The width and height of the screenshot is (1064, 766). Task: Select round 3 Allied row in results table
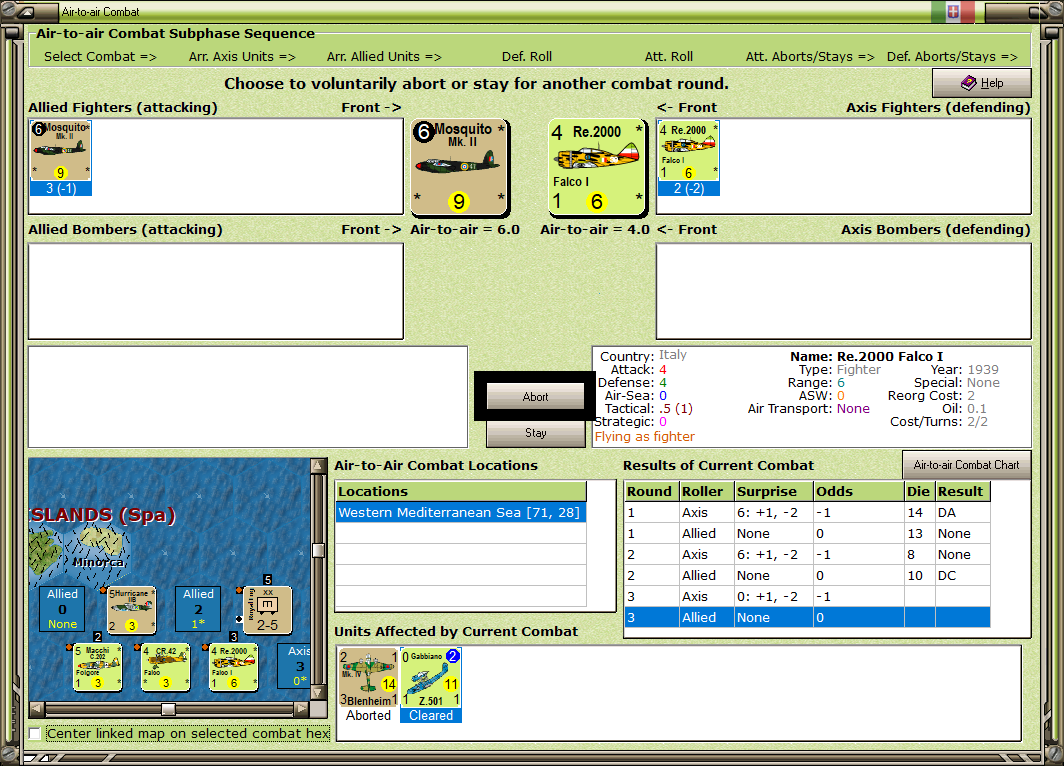tap(808, 617)
